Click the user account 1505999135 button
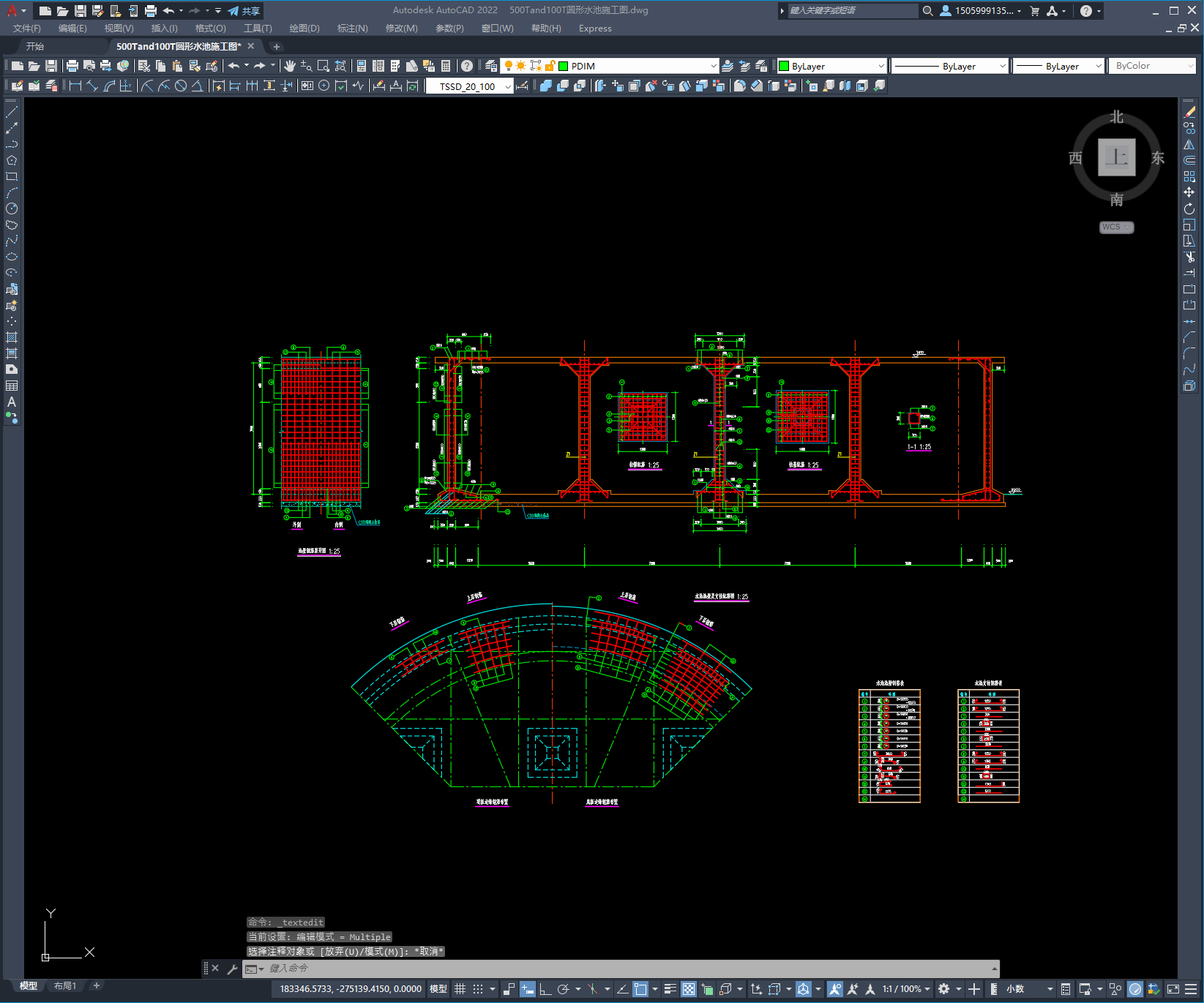Image resolution: width=1204 pixels, height=1003 pixels. point(980,11)
